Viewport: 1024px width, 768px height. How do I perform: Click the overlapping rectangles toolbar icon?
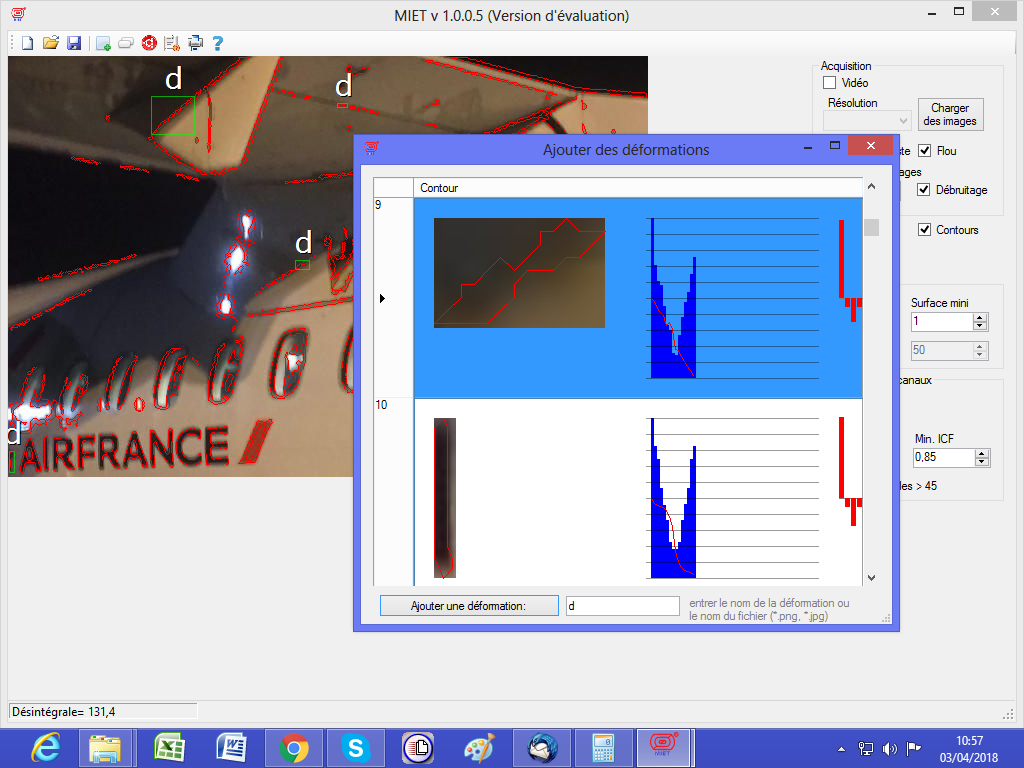point(126,43)
